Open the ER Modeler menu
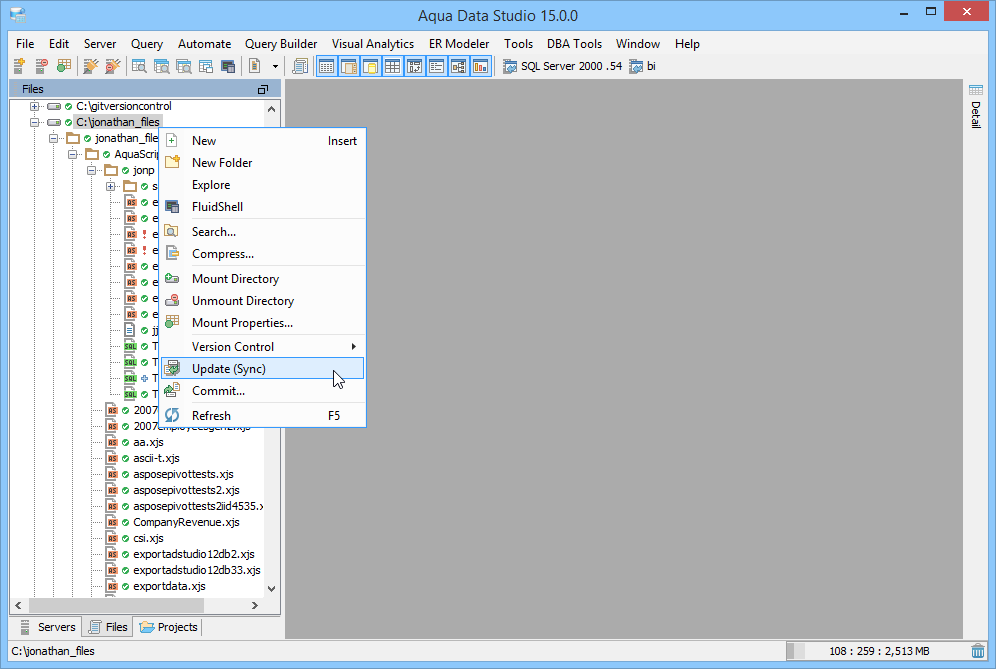The image size is (996, 669). [x=459, y=44]
